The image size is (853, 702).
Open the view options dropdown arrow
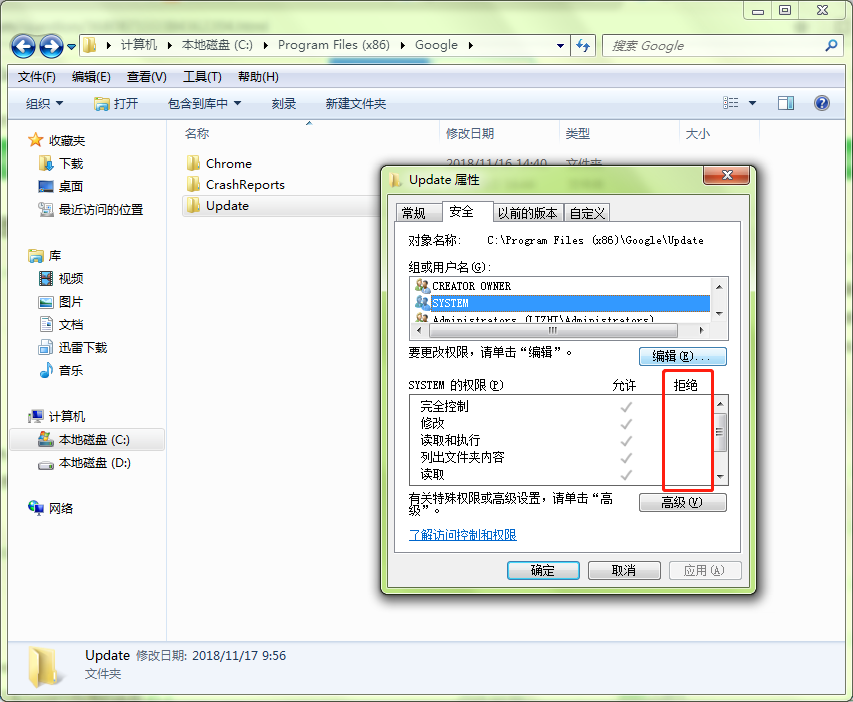[x=752, y=103]
